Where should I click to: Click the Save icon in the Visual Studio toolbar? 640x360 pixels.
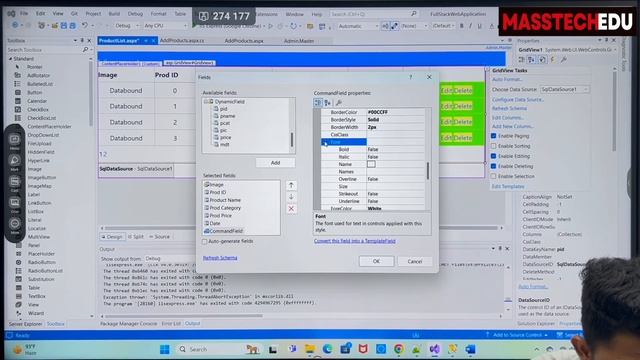(x=64, y=25)
